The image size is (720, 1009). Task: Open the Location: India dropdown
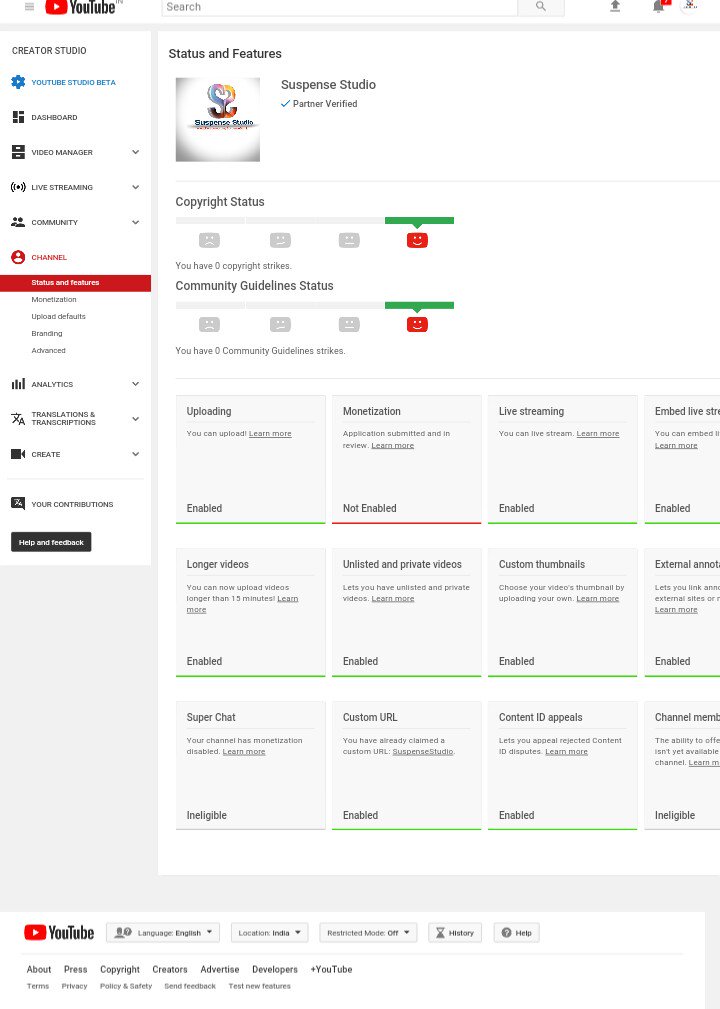click(270, 932)
